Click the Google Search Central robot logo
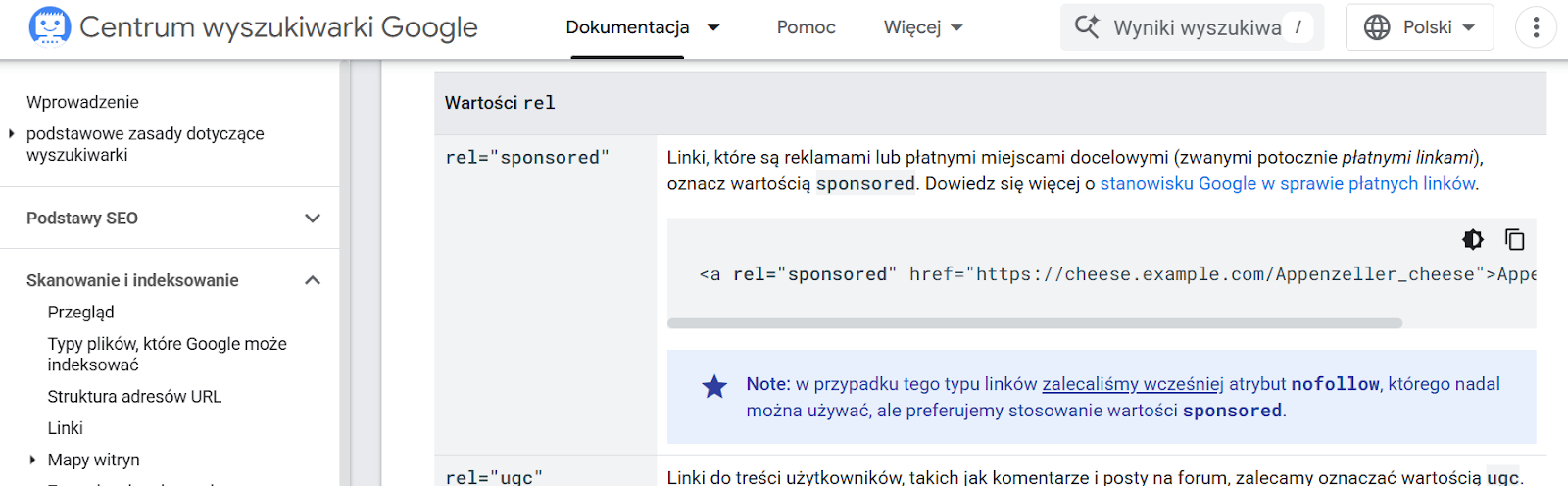1568x486 pixels. [50, 26]
